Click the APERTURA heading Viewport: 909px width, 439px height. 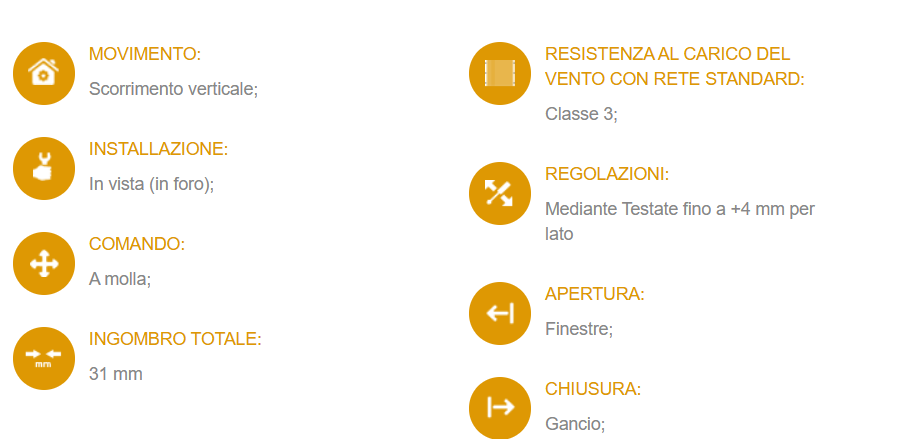(595, 294)
